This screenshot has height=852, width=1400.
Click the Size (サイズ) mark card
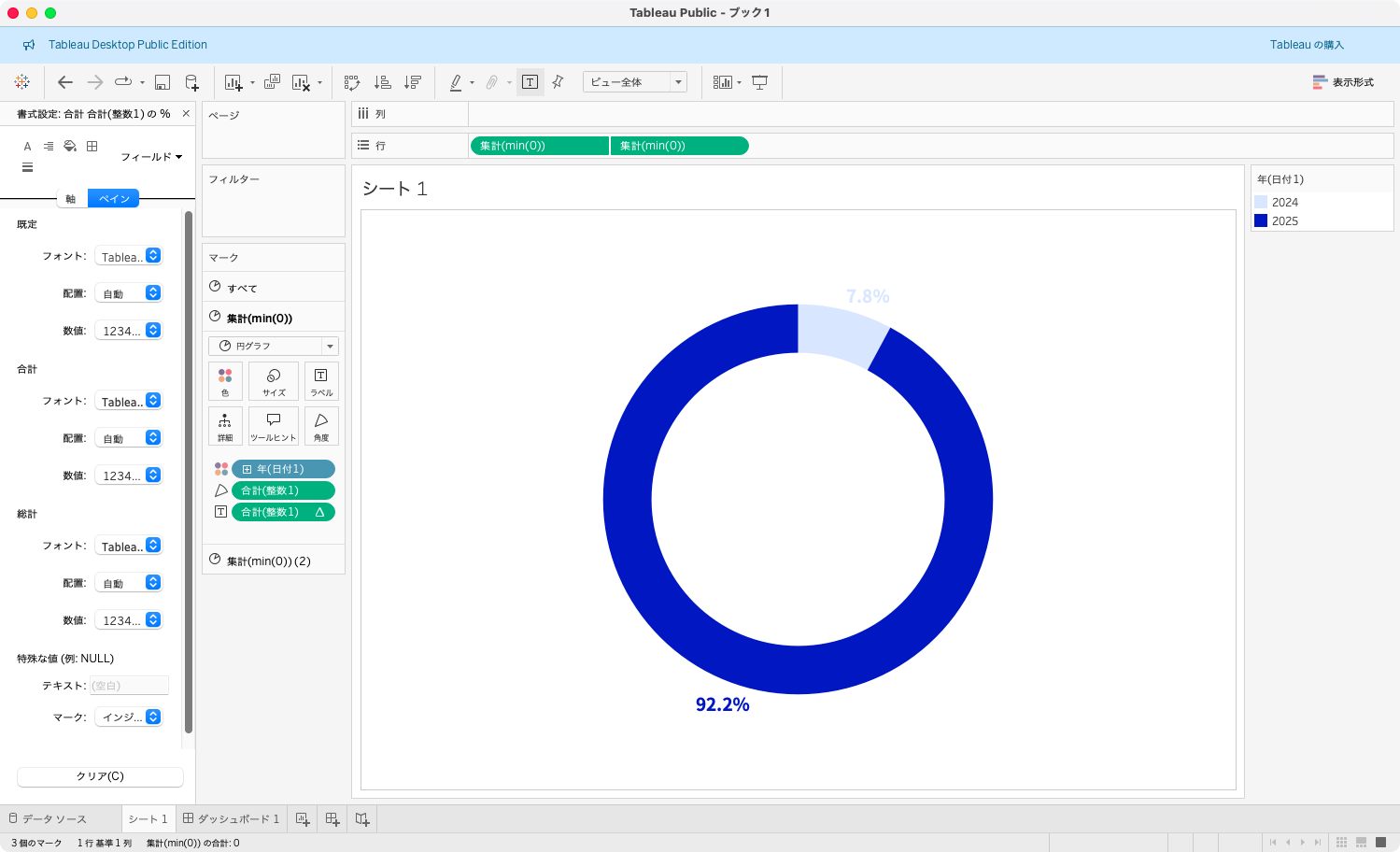pos(274,381)
